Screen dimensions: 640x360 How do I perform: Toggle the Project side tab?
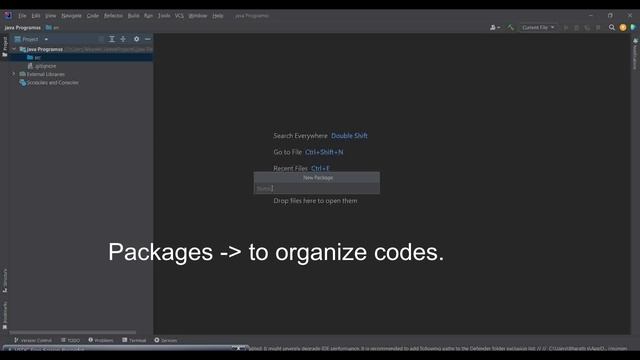(x=5, y=47)
